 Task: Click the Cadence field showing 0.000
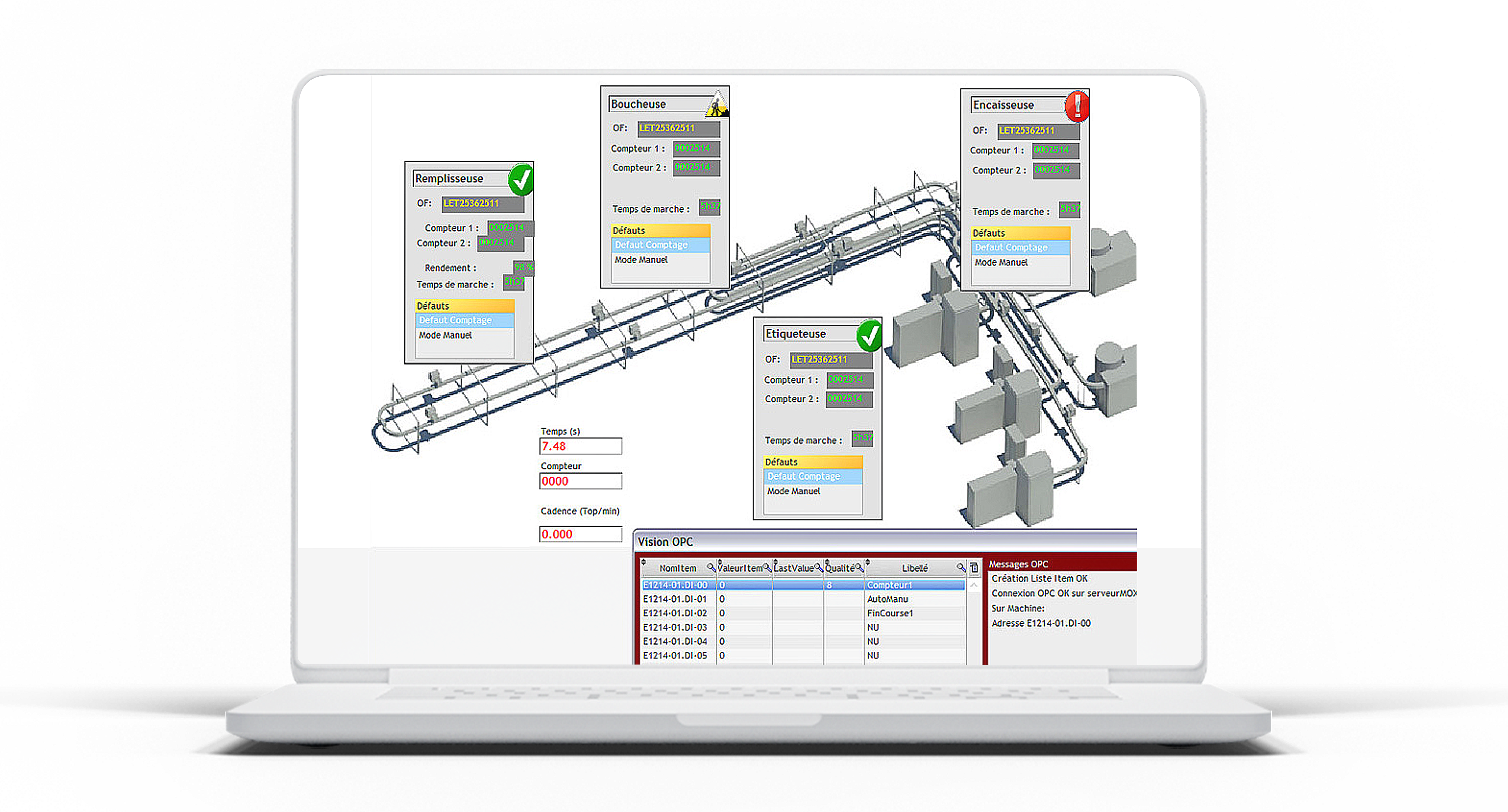click(x=580, y=534)
